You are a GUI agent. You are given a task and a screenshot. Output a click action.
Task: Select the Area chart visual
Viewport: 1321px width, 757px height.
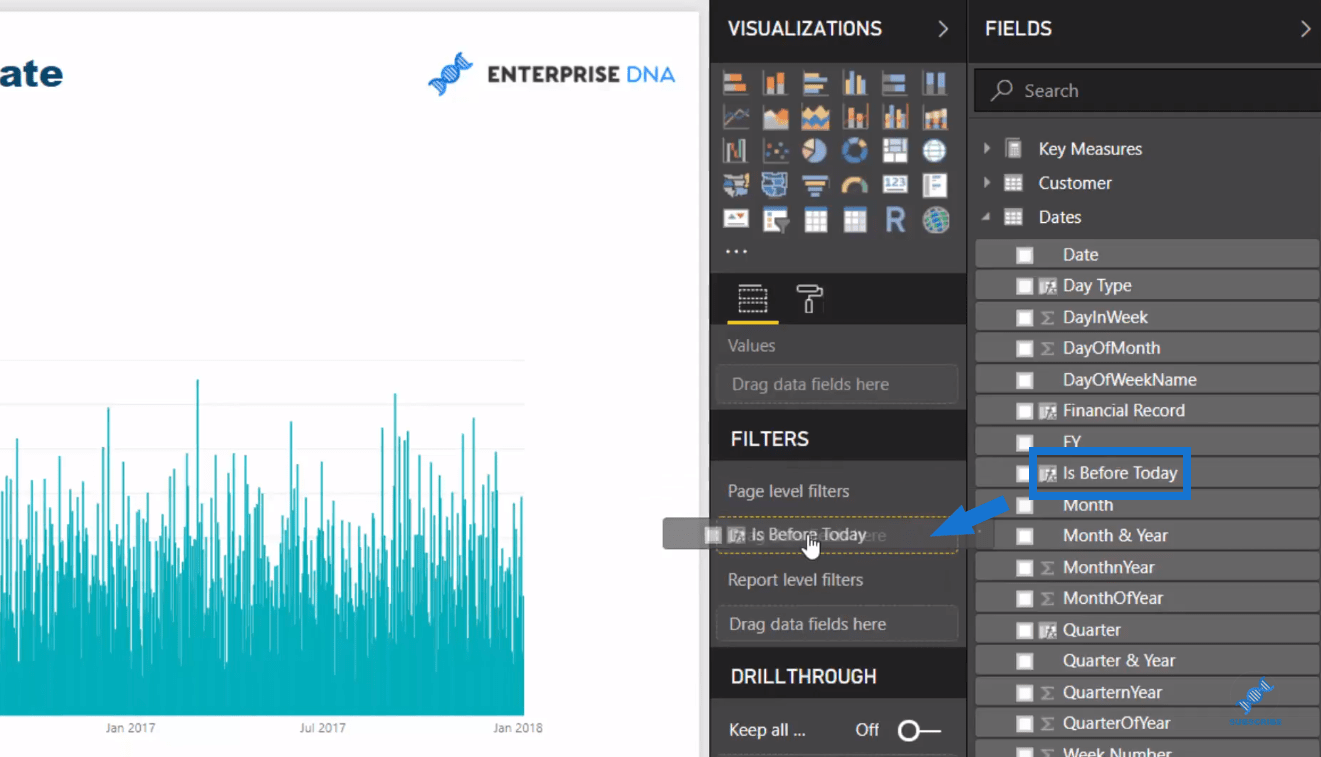[x=775, y=118]
